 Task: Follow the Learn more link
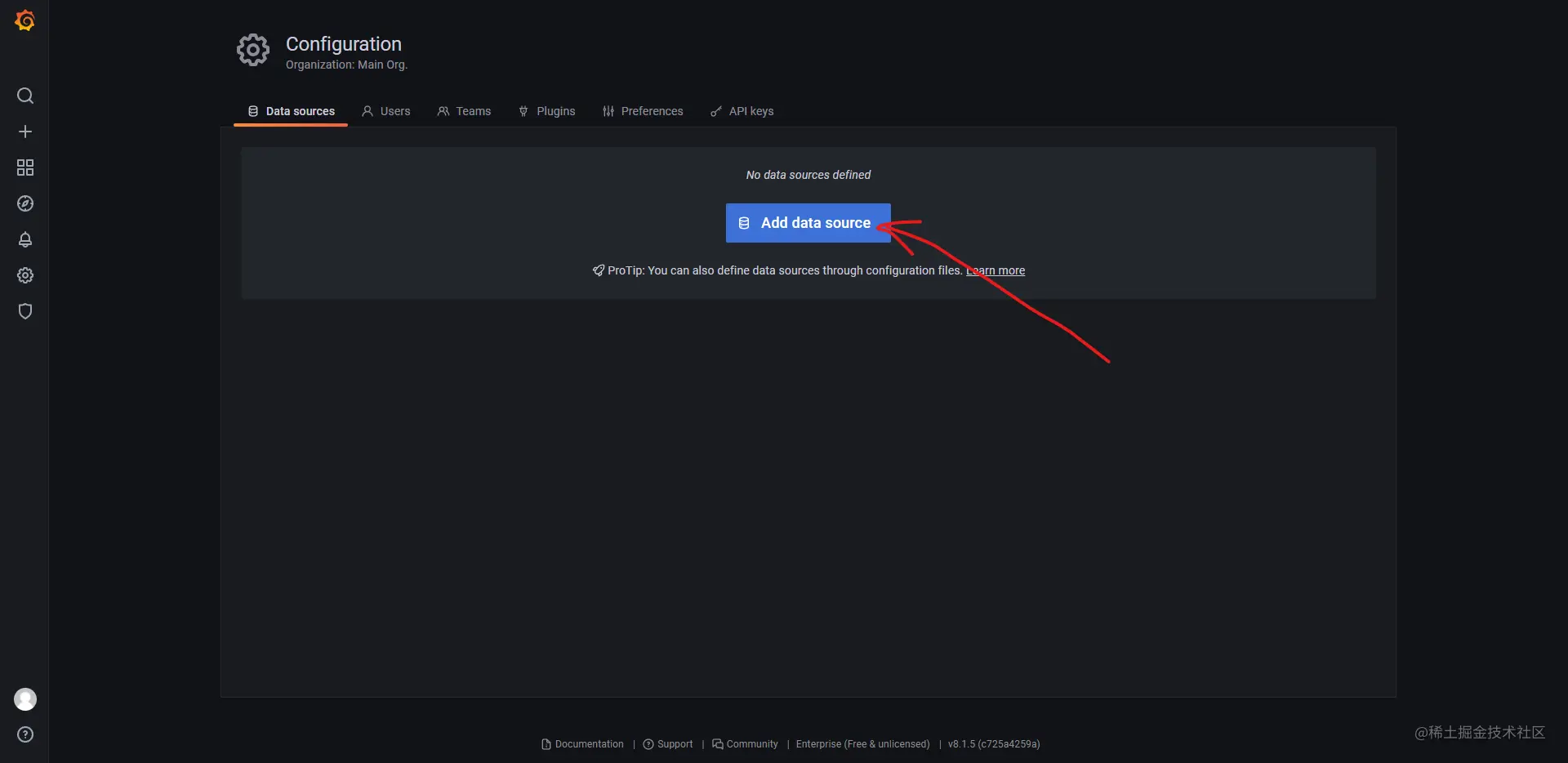(x=996, y=270)
